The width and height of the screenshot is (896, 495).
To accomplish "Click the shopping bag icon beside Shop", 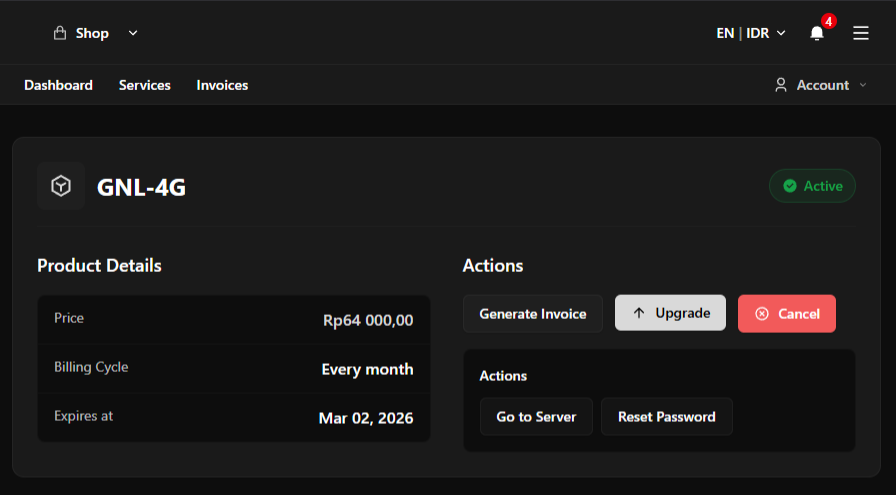I will point(60,33).
